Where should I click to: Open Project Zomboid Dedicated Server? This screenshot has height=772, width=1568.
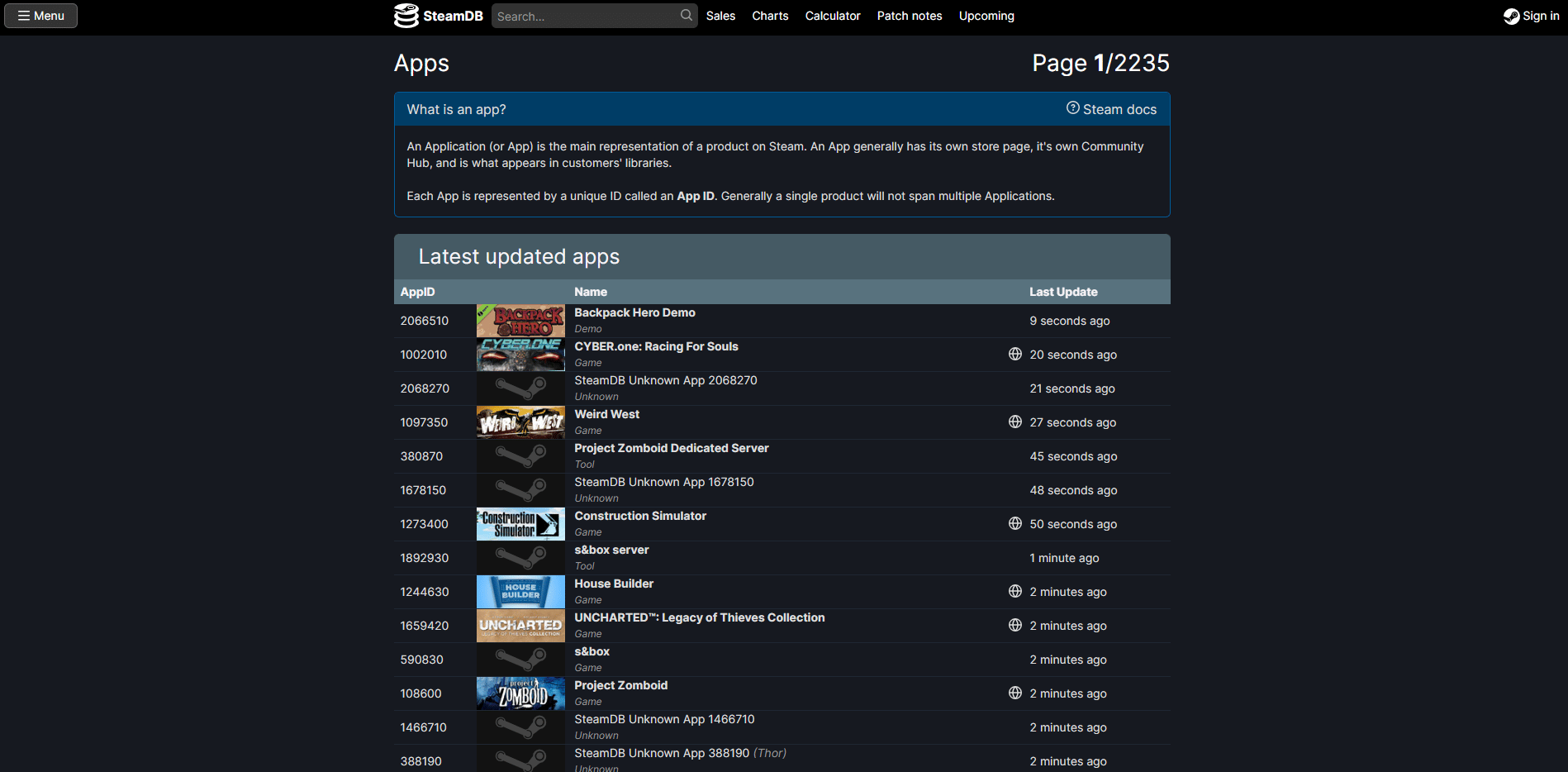[671, 448]
